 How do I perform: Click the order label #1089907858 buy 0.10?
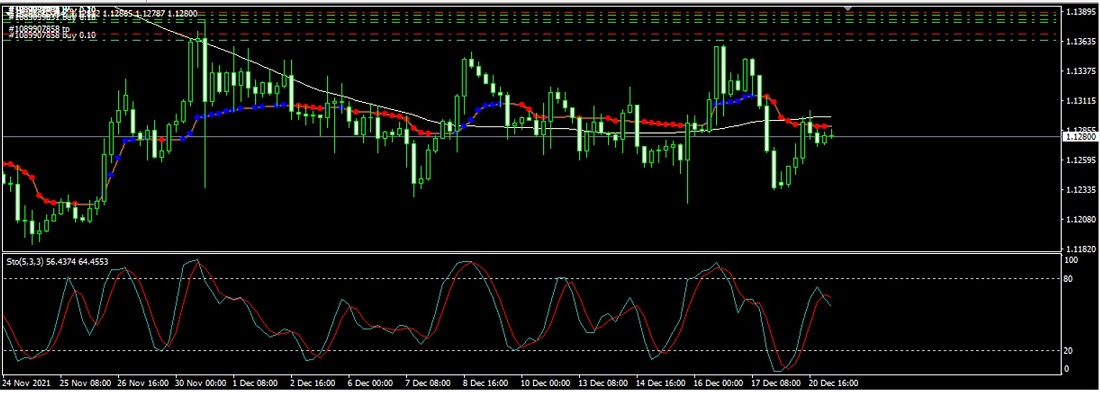(51, 35)
